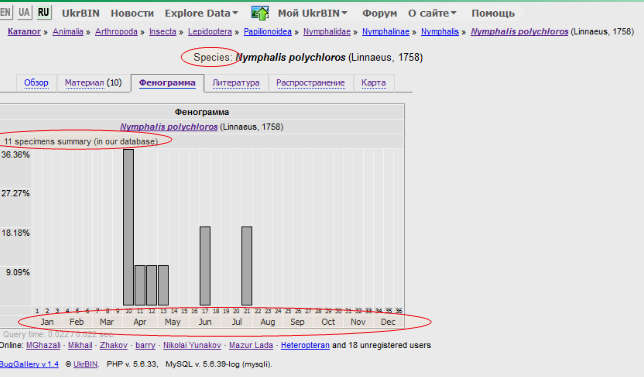Expand the Explore Data dropdown

201,13
